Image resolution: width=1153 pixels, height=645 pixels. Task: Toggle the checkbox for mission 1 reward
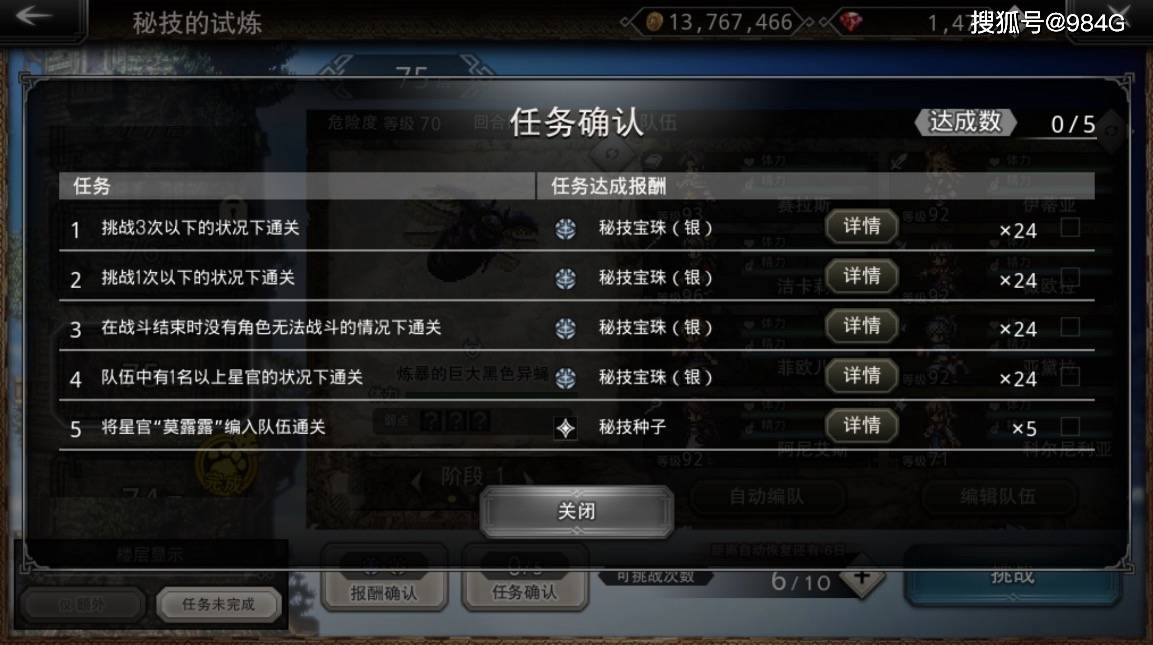pyautogui.click(x=1070, y=227)
